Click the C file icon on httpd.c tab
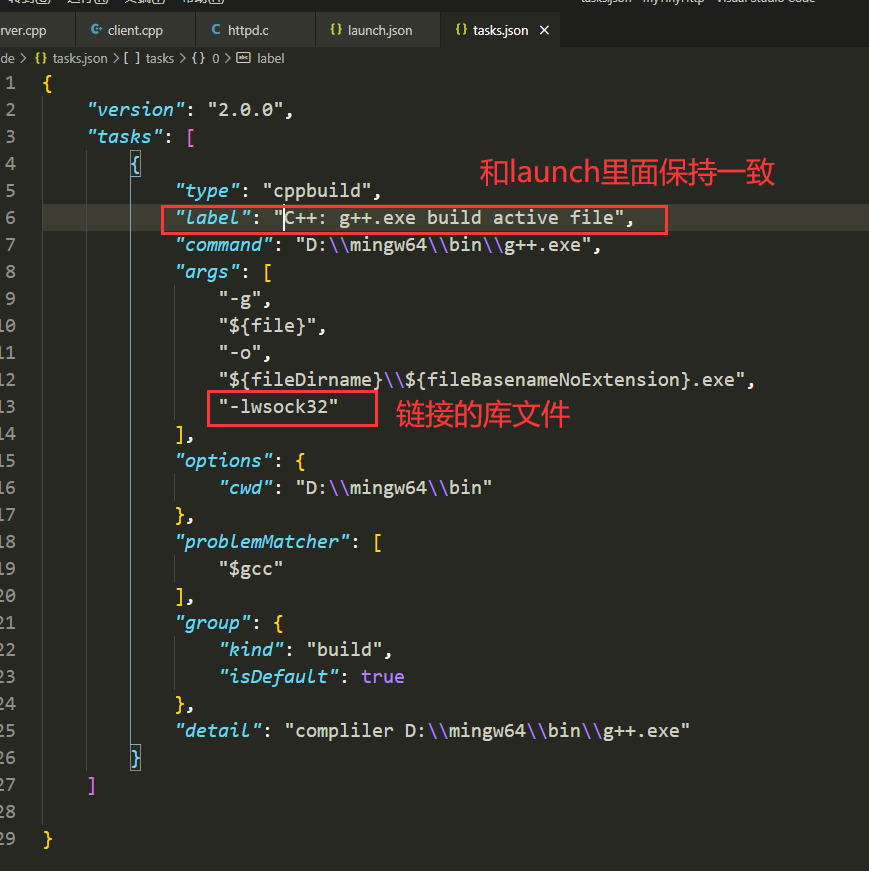Screen dimensions: 869x871 (x=216, y=29)
